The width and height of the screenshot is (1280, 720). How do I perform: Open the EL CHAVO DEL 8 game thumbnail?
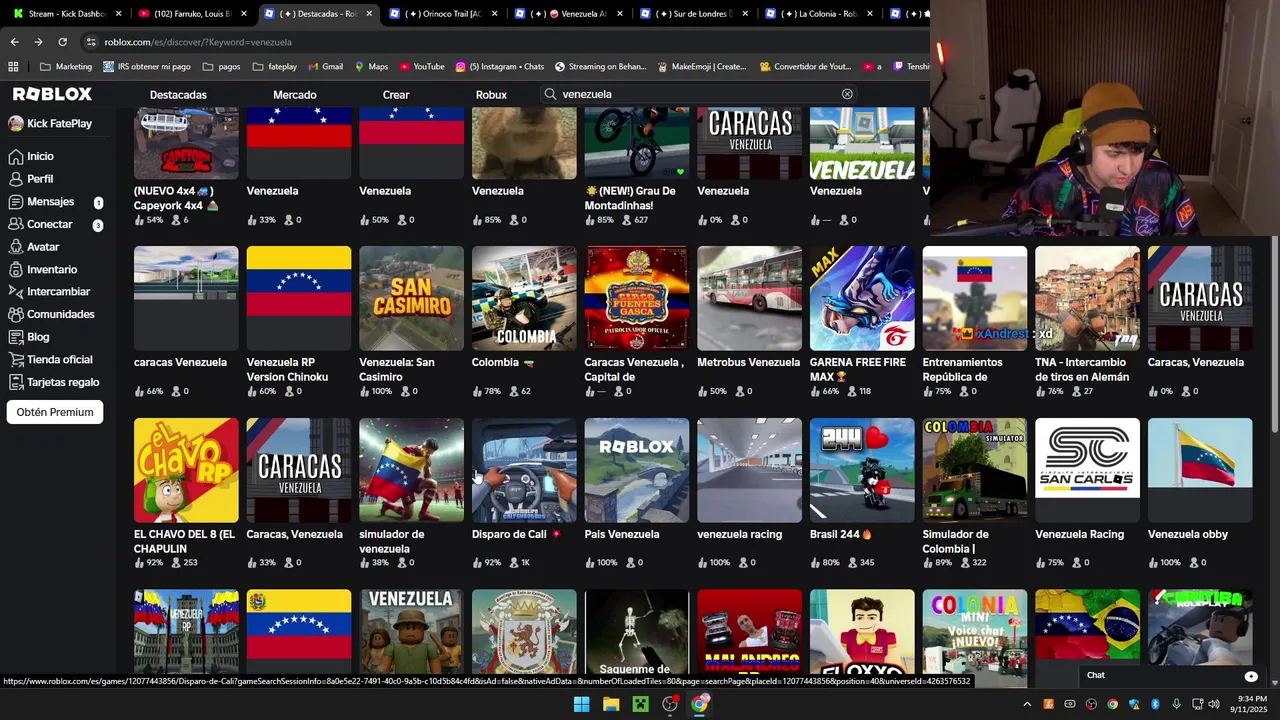[x=186, y=470]
